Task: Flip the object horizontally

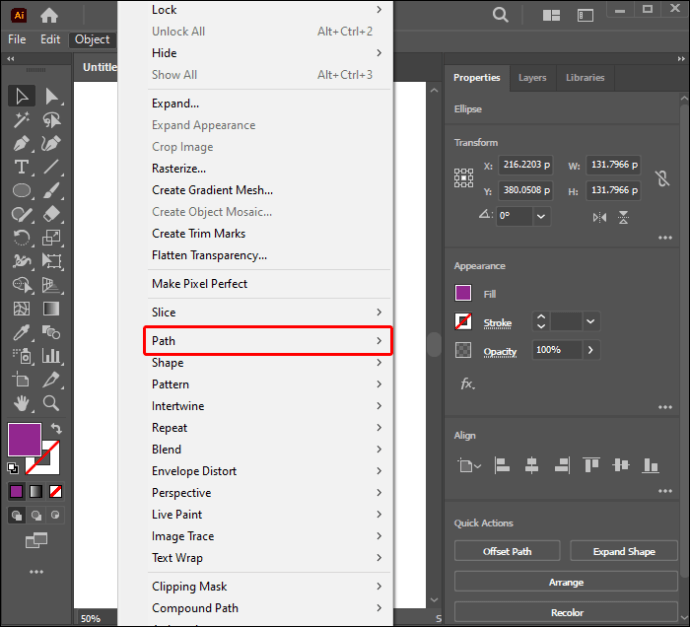Action: click(599, 217)
